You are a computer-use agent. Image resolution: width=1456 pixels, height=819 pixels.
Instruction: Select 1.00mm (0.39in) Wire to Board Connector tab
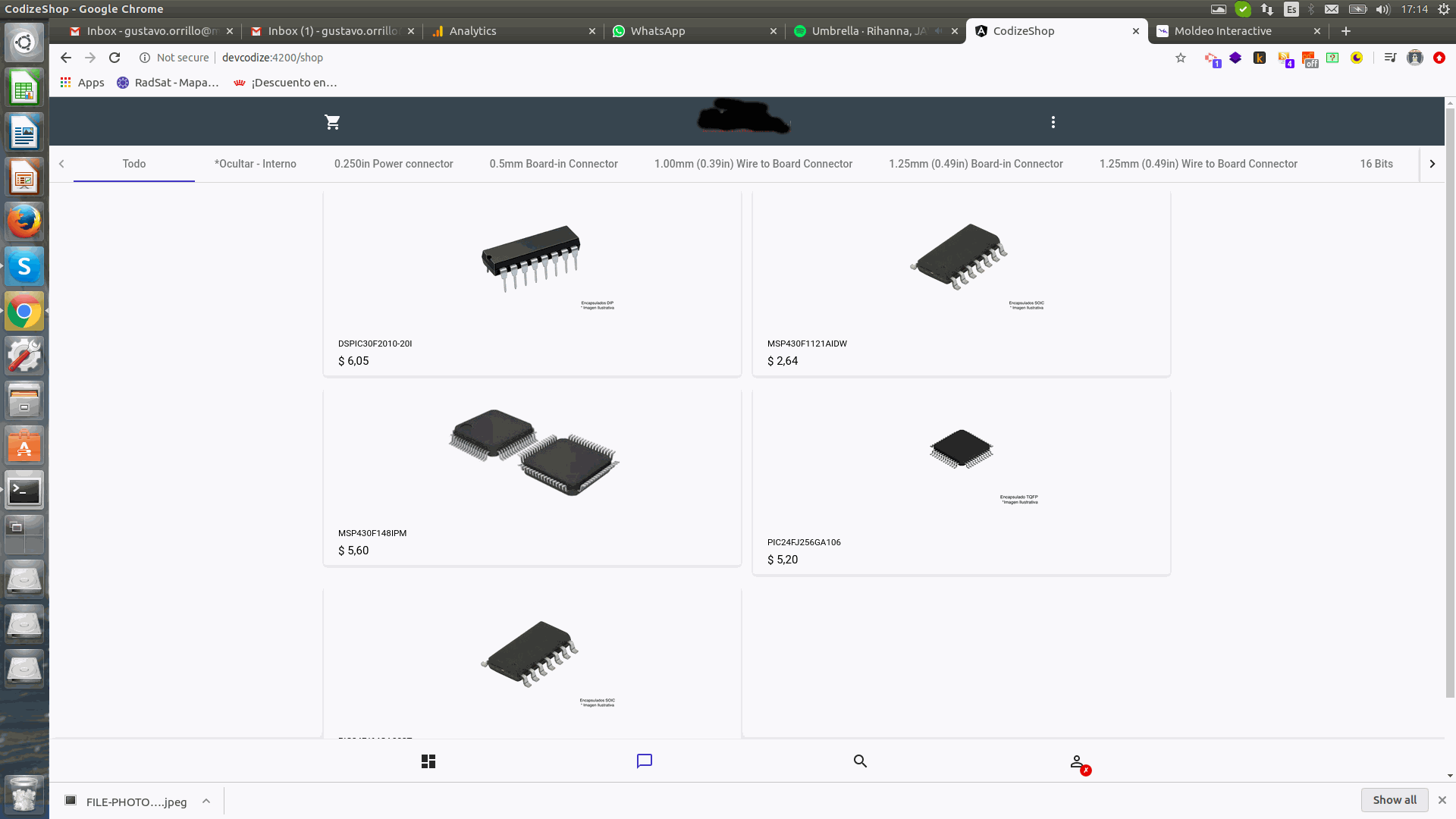point(753,164)
